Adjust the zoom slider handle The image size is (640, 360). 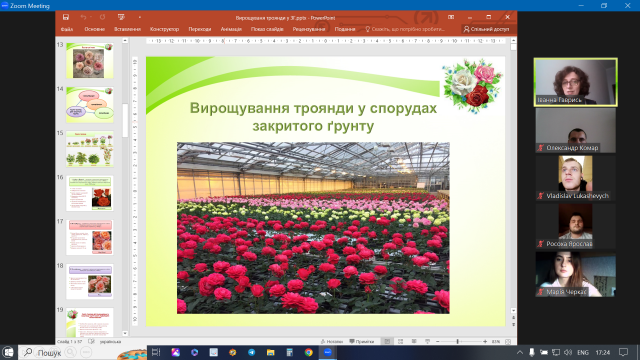tap(458, 342)
